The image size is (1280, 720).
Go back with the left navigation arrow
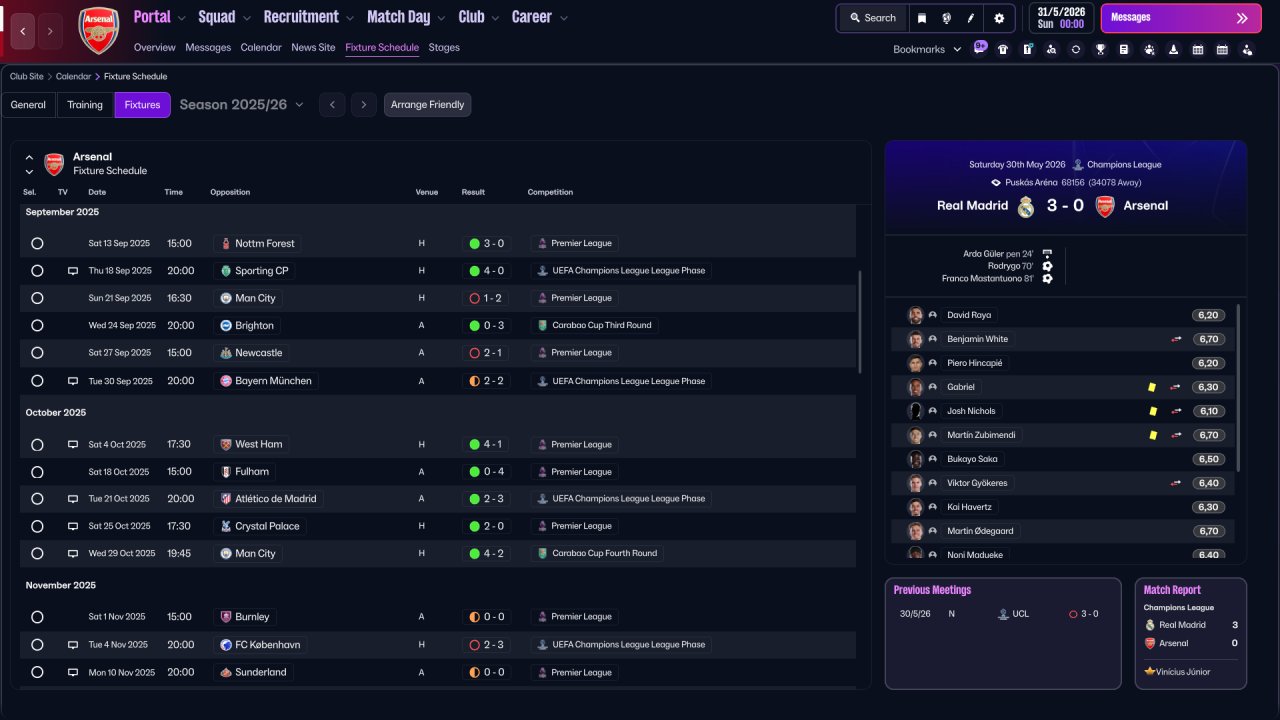coord(24,32)
